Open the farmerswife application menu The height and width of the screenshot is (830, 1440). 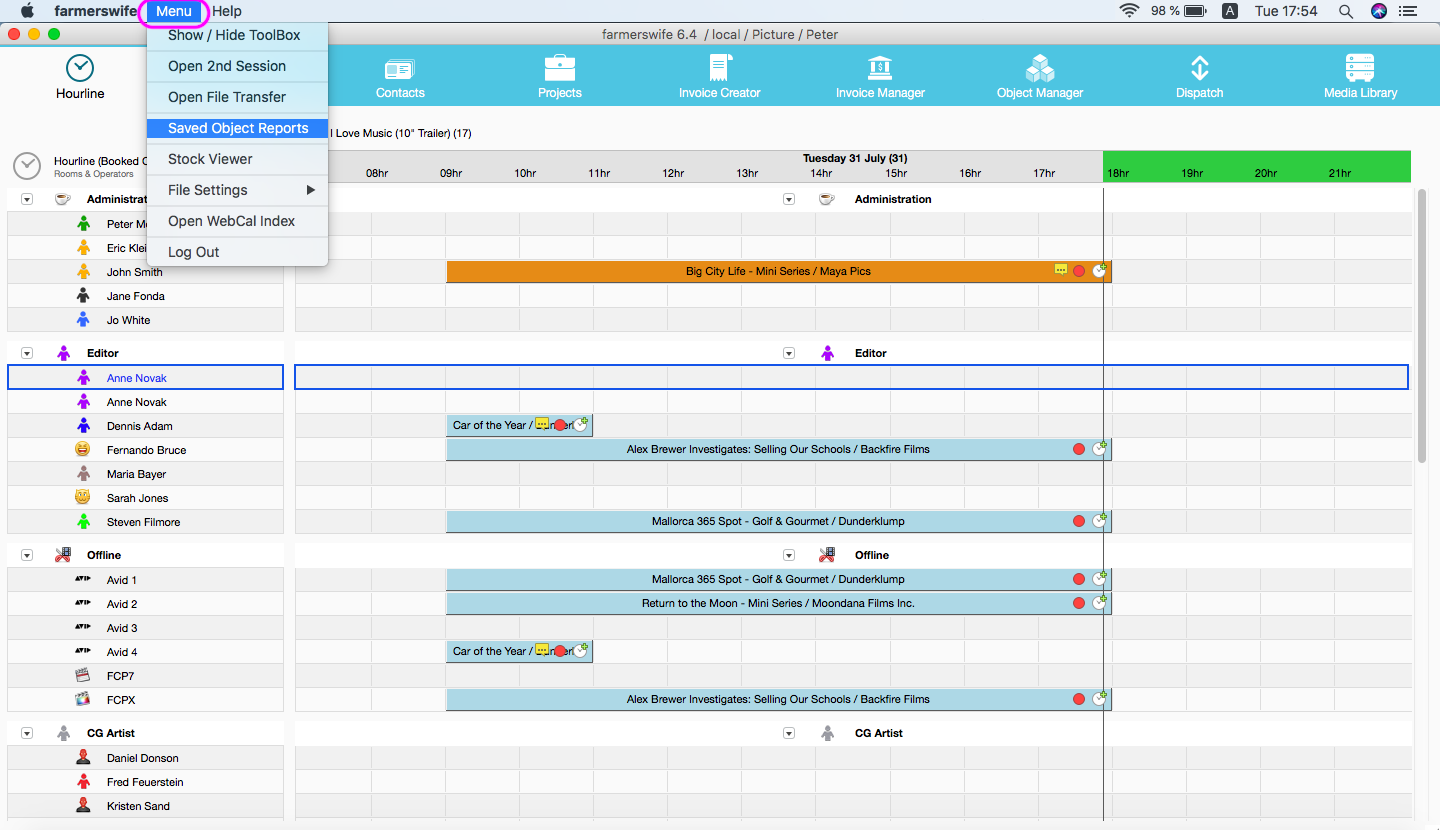[95, 11]
